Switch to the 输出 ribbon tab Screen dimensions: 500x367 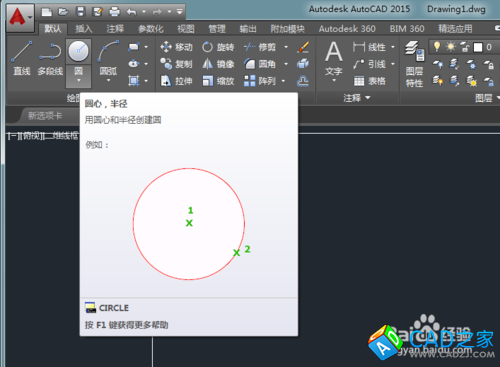[x=248, y=29]
